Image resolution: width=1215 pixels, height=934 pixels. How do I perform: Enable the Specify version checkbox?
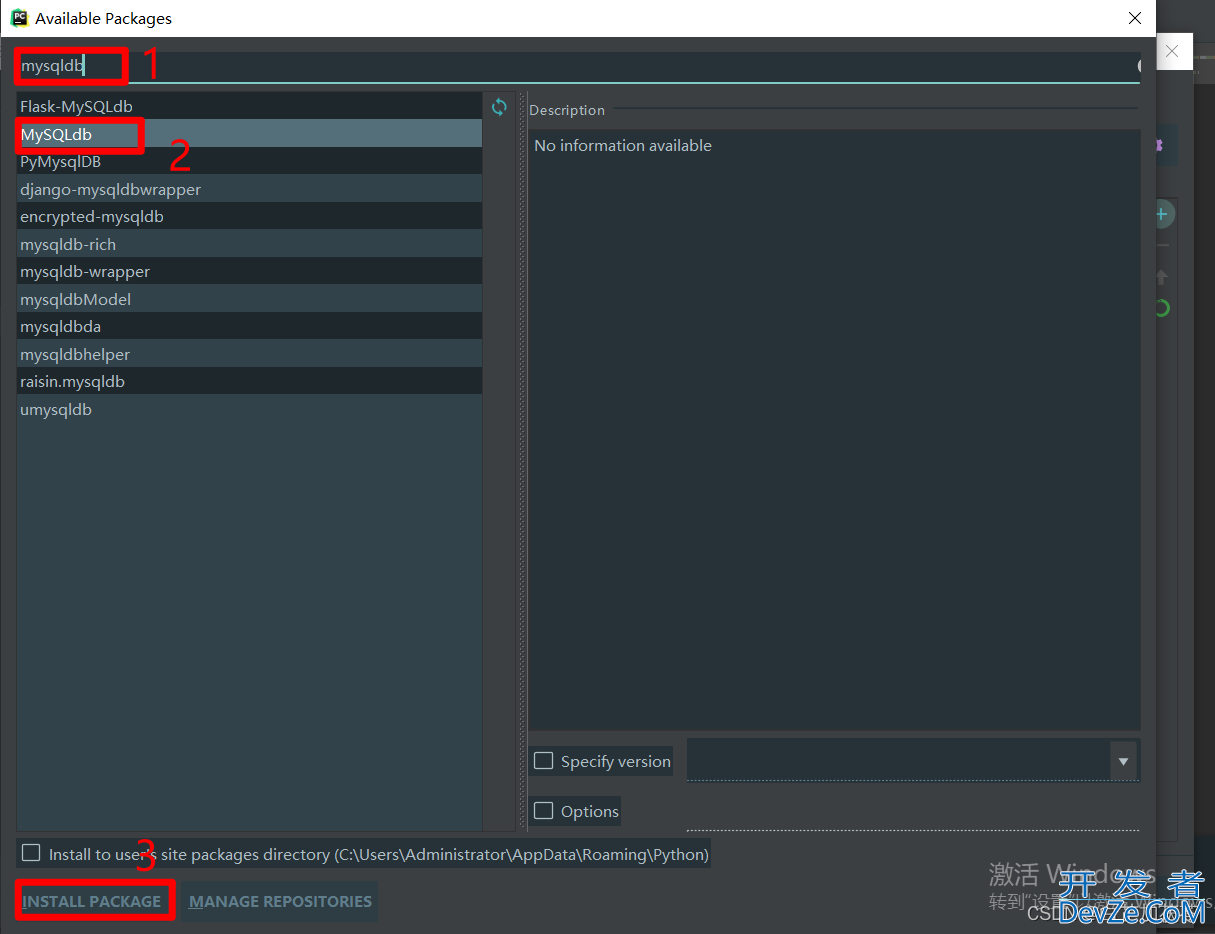pos(543,761)
